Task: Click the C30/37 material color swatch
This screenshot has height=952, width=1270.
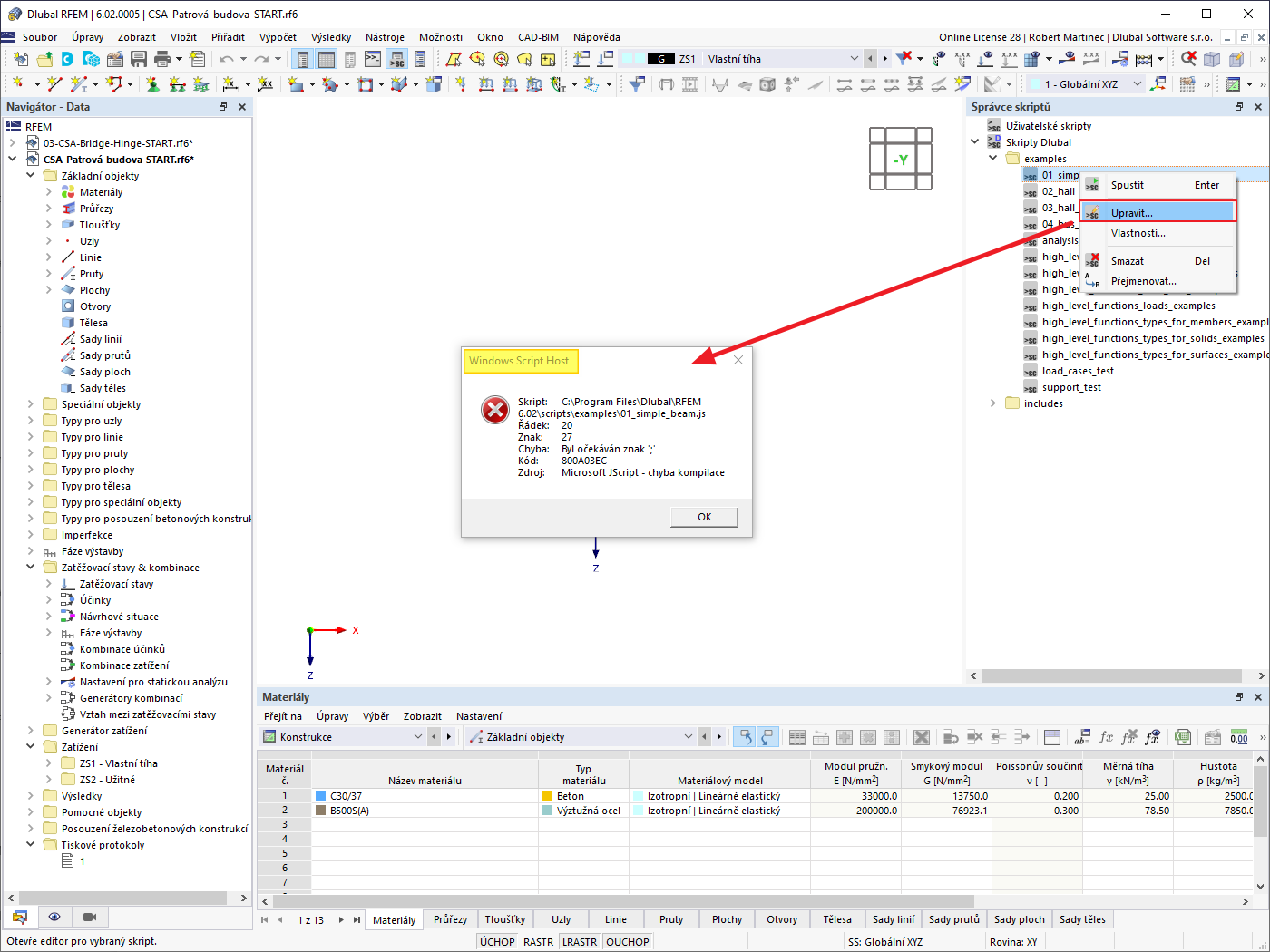Action: pos(320,796)
